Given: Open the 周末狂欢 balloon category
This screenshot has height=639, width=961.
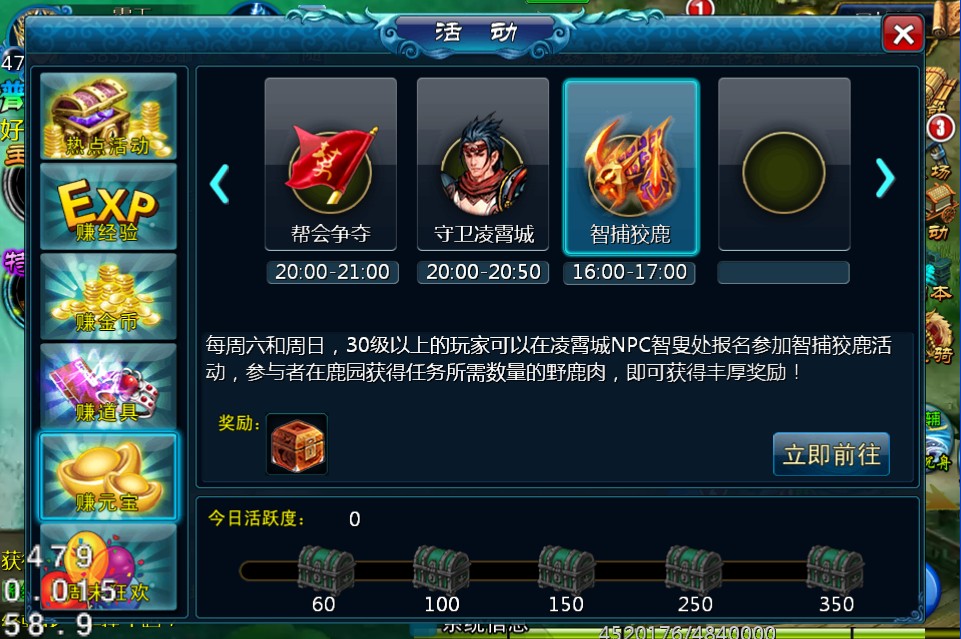Looking at the screenshot, I should coord(108,567).
